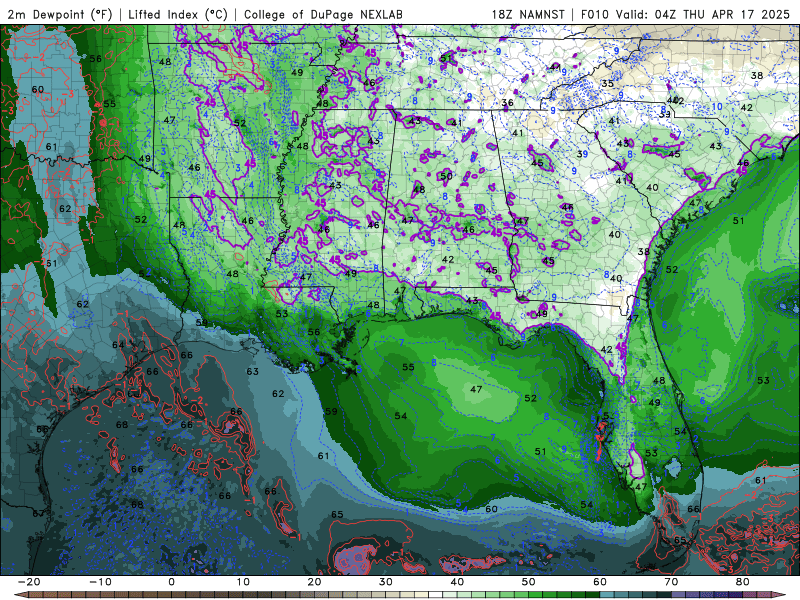Click the "80" color scale label
This screenshot has width=800, height=600.
[743, 582]
